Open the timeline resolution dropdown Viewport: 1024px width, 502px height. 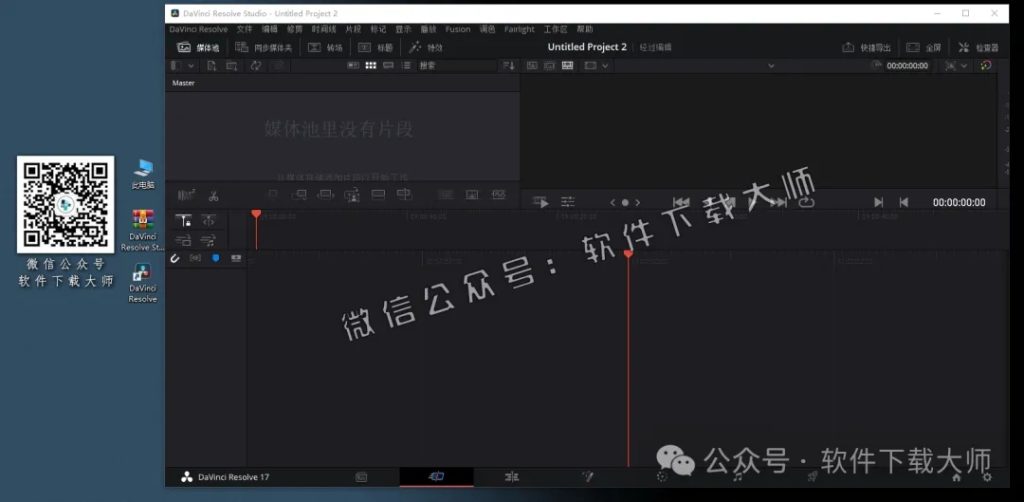point(596,65)
